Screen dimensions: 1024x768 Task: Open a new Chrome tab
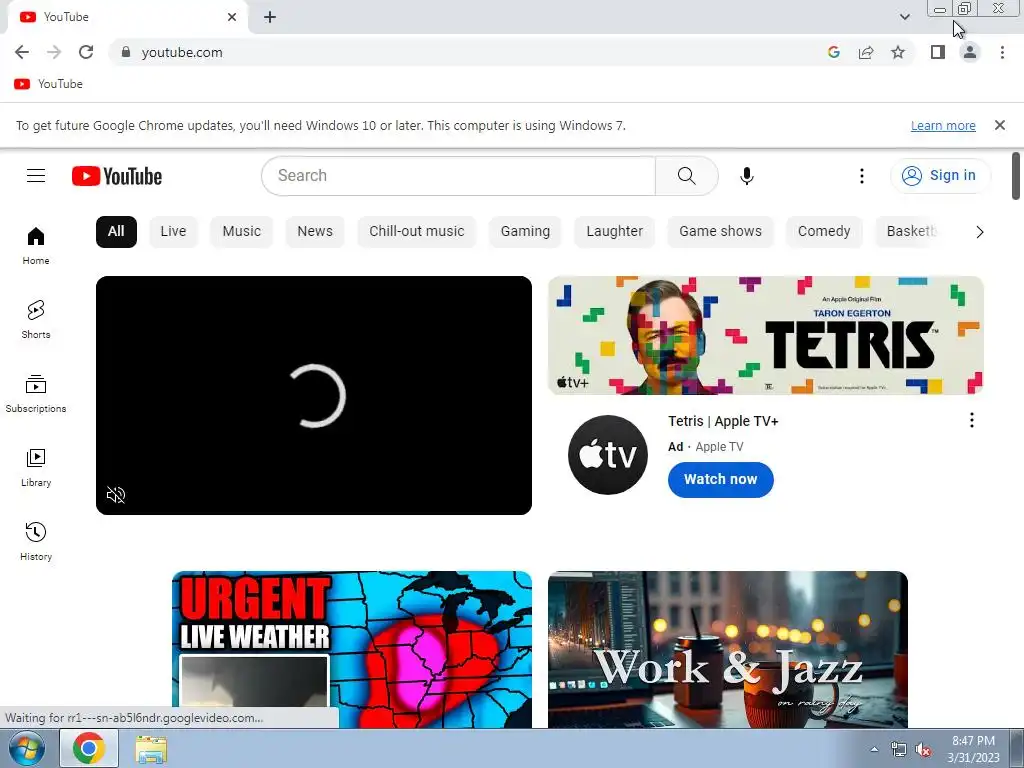[270, 17]
